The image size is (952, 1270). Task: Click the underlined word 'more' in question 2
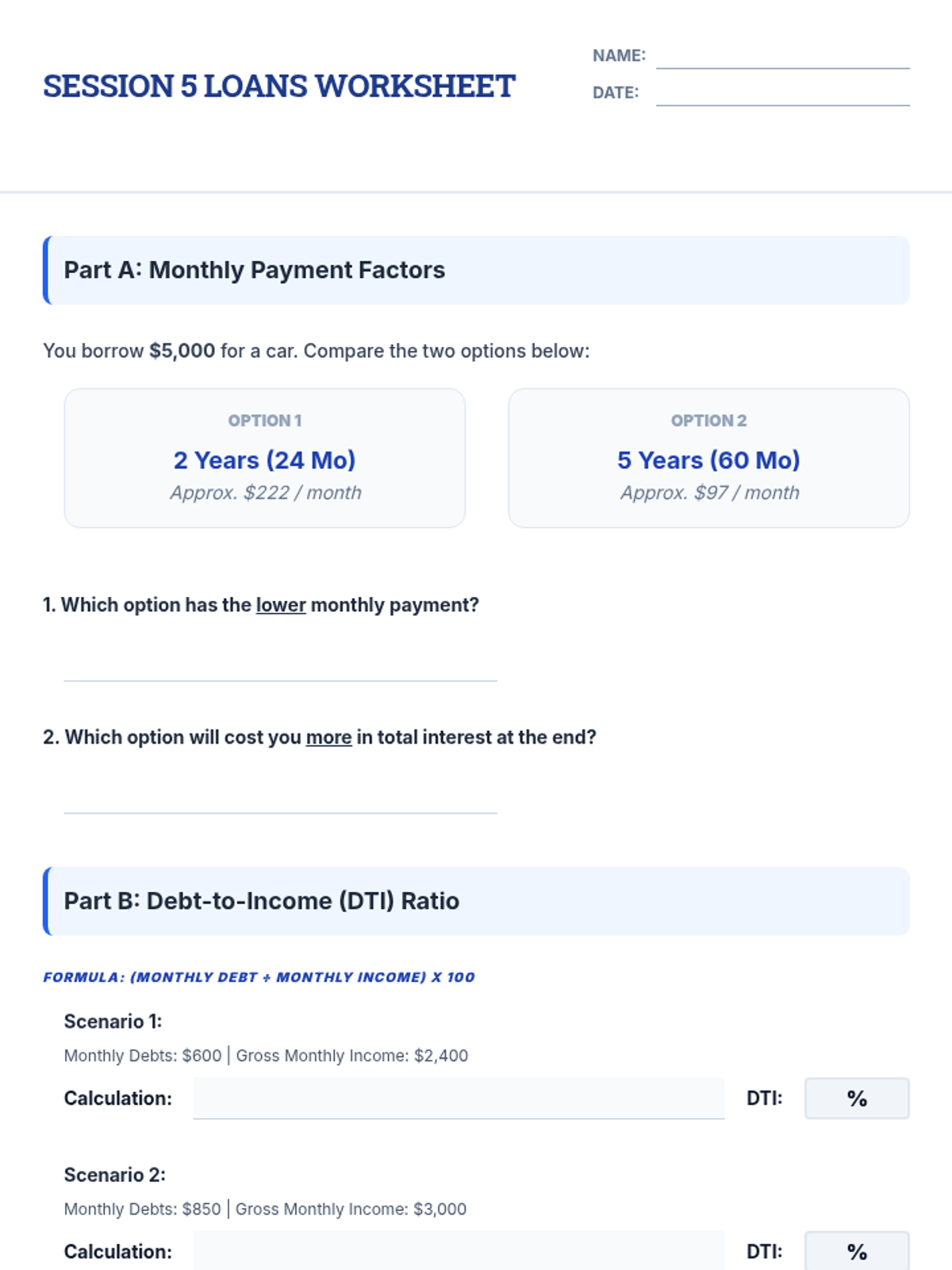(328, 737)
